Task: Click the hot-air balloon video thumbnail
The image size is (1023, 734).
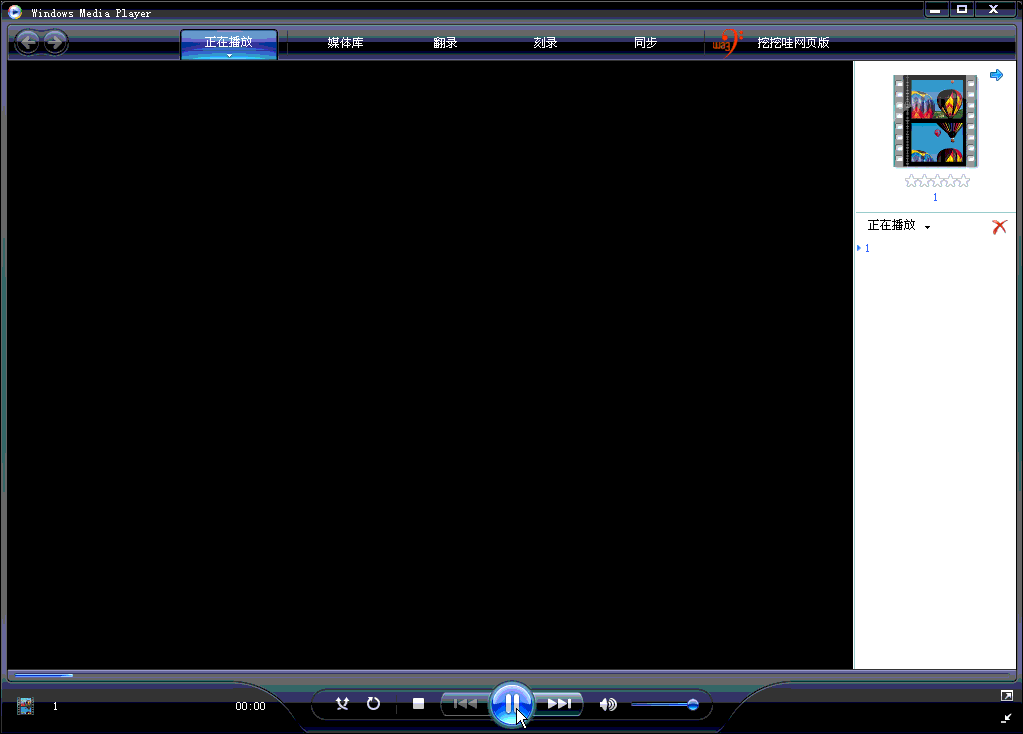Action: click(936, 121)
